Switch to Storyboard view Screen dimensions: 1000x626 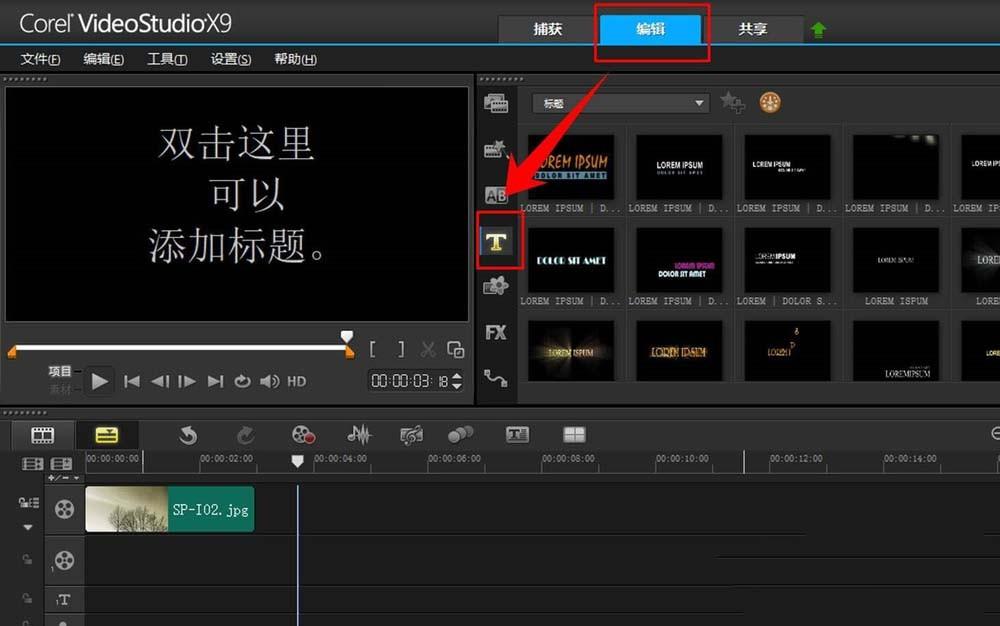point(41,435)
